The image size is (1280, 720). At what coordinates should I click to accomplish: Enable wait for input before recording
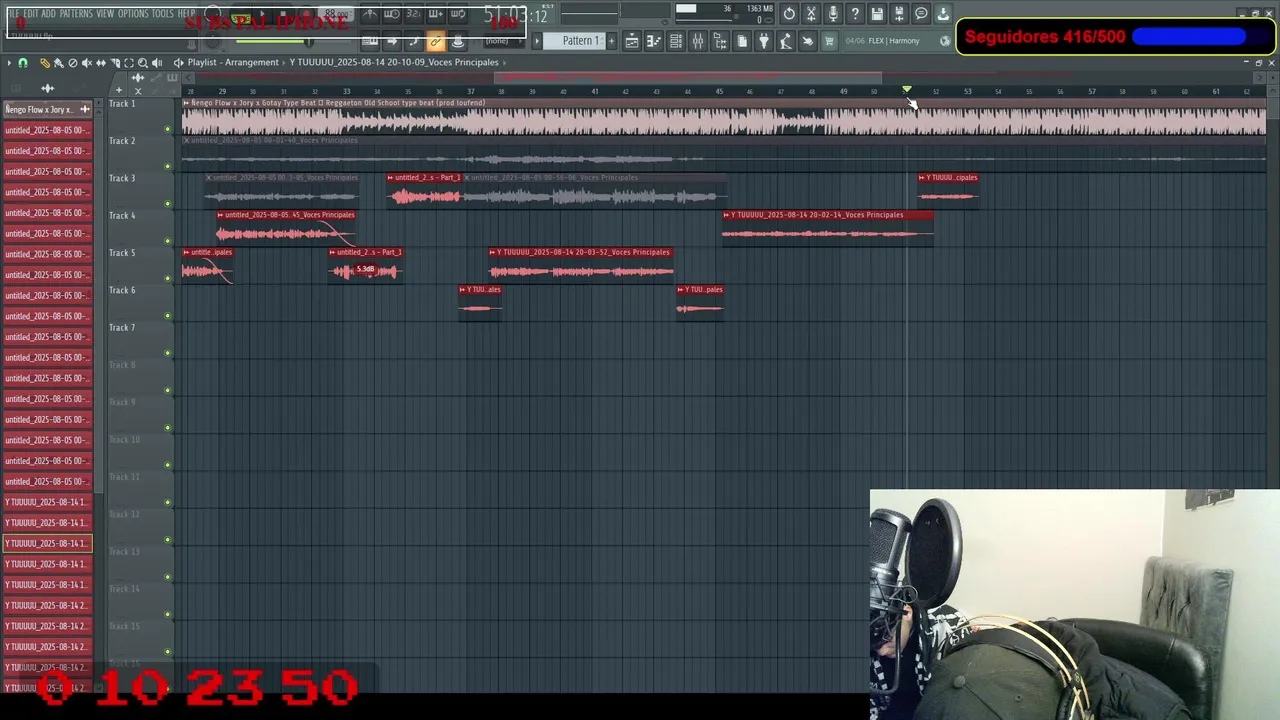[x=392, y=14]
